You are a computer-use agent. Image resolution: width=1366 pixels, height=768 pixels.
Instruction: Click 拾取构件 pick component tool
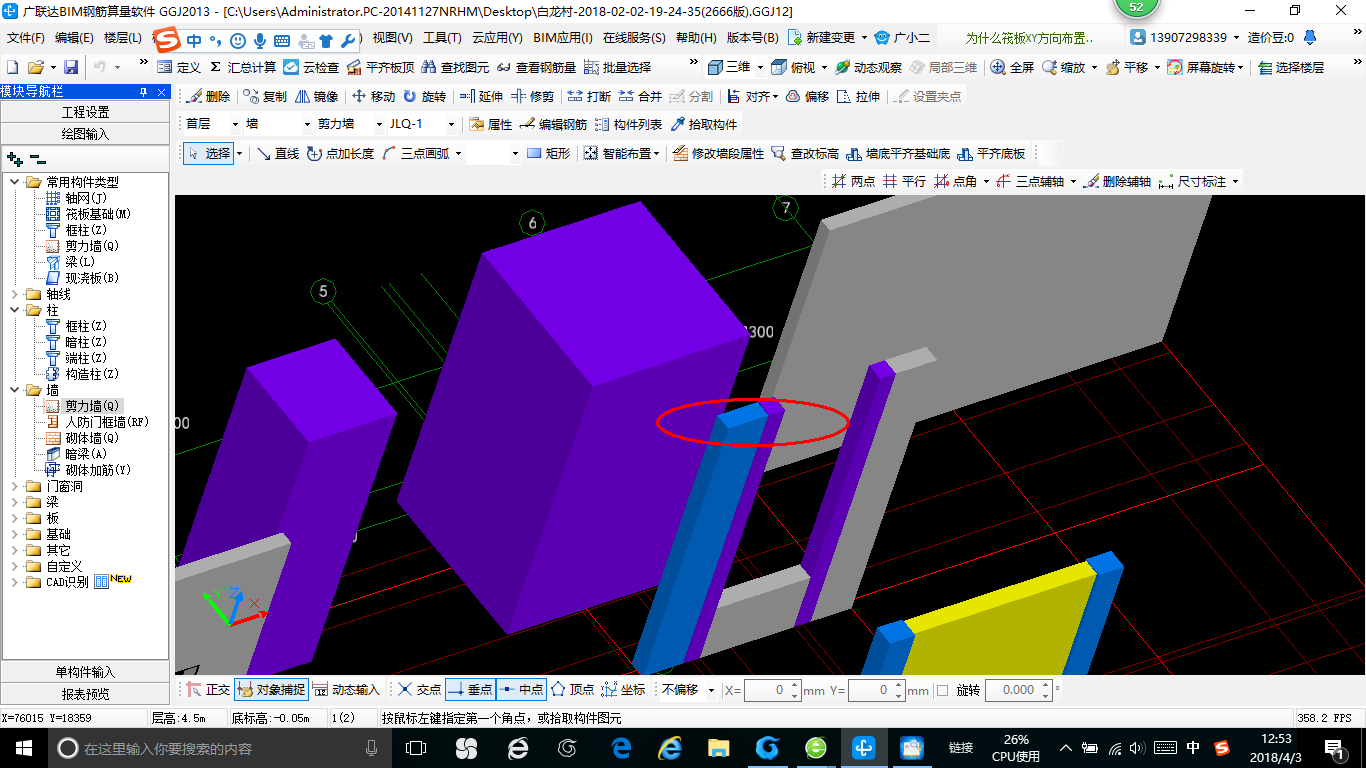(x=703, y=125)
